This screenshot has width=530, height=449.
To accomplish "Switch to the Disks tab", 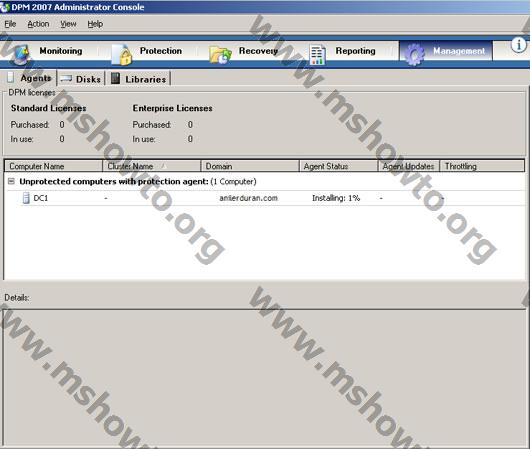I will (81, 79).
